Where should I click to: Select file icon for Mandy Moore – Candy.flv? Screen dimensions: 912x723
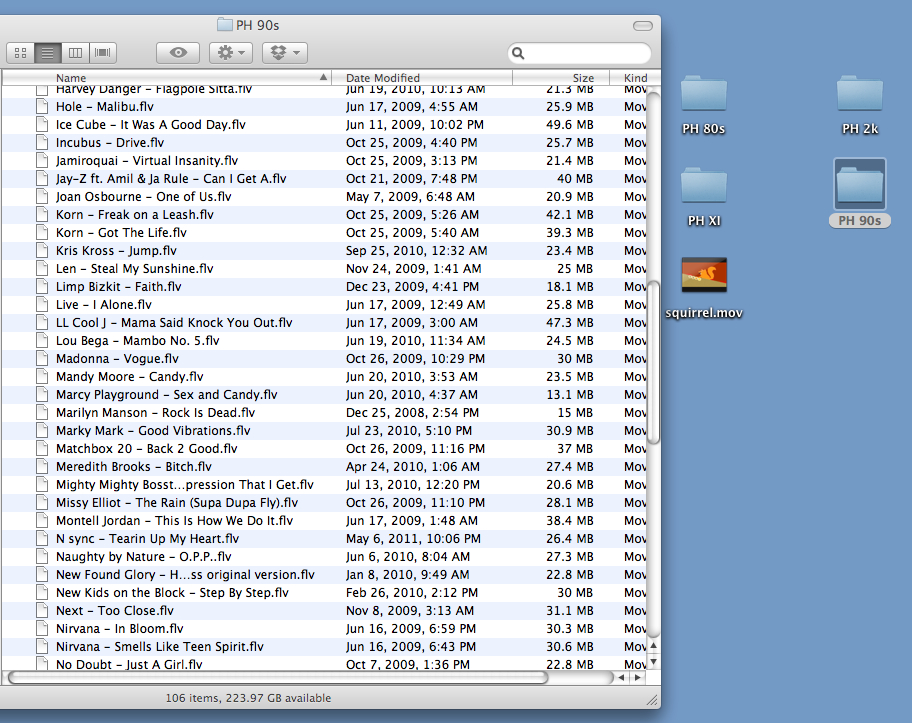(42, 377)
